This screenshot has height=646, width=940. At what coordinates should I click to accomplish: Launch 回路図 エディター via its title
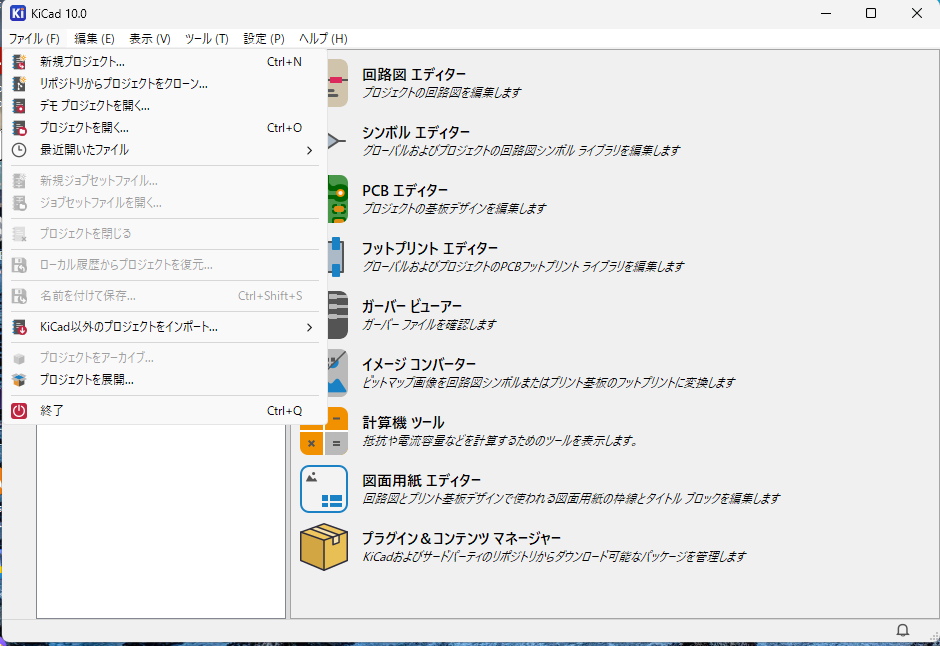pos(414,75)
